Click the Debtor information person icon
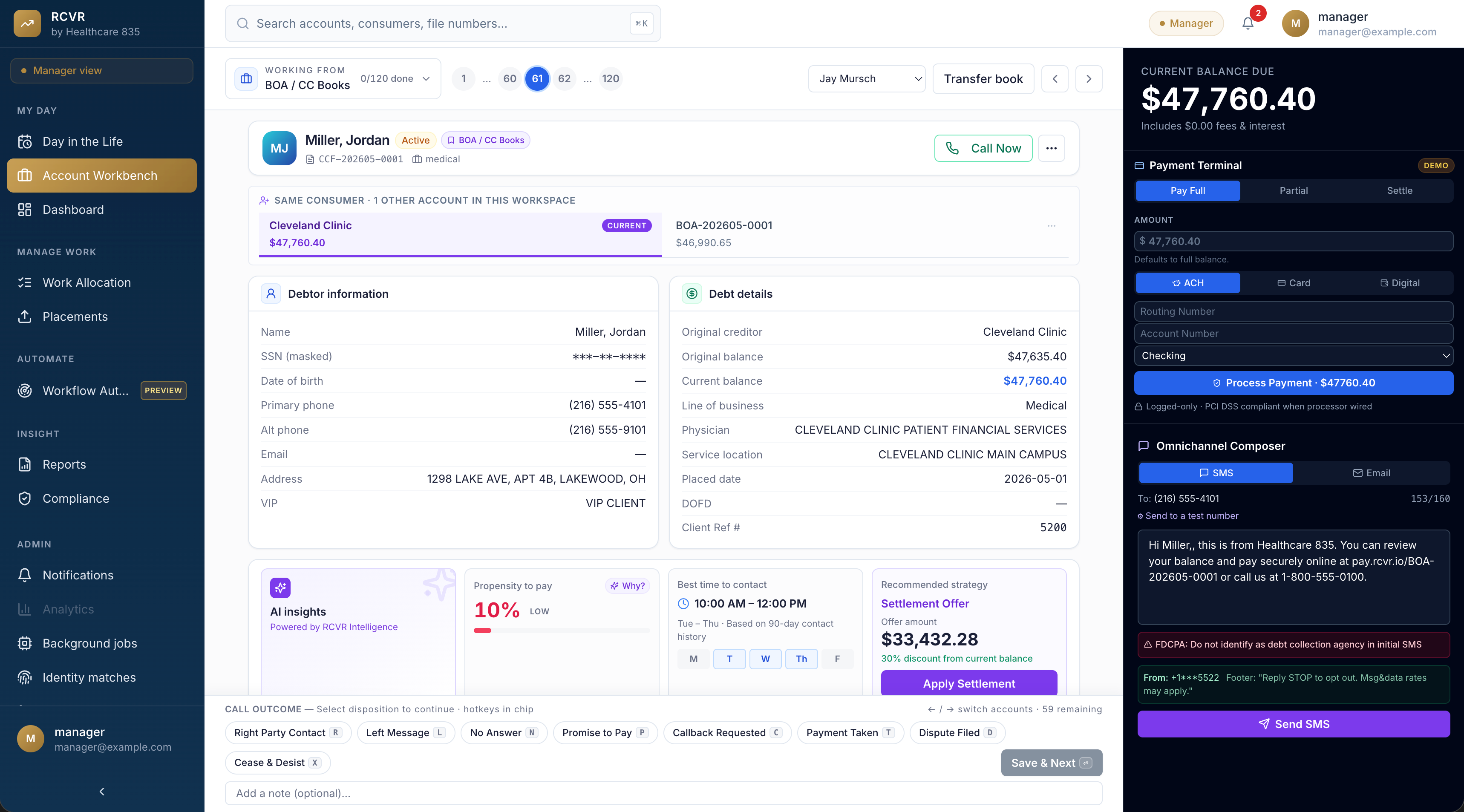This screenshot has height=812, width=1464. click(271, 294)
